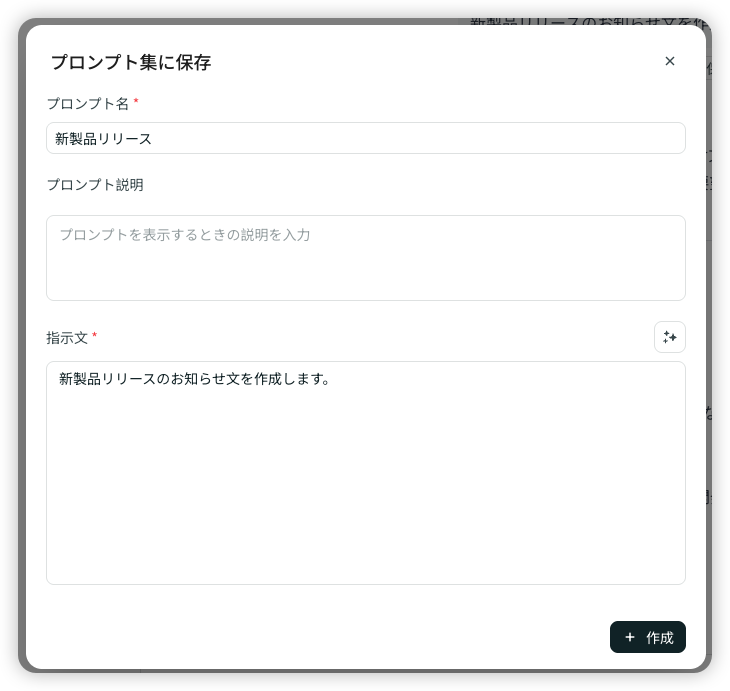Click the プロンプト名 field label
The height and width of the screenshot is (691, 730).
pyautogui.click(x=88, y=103)
